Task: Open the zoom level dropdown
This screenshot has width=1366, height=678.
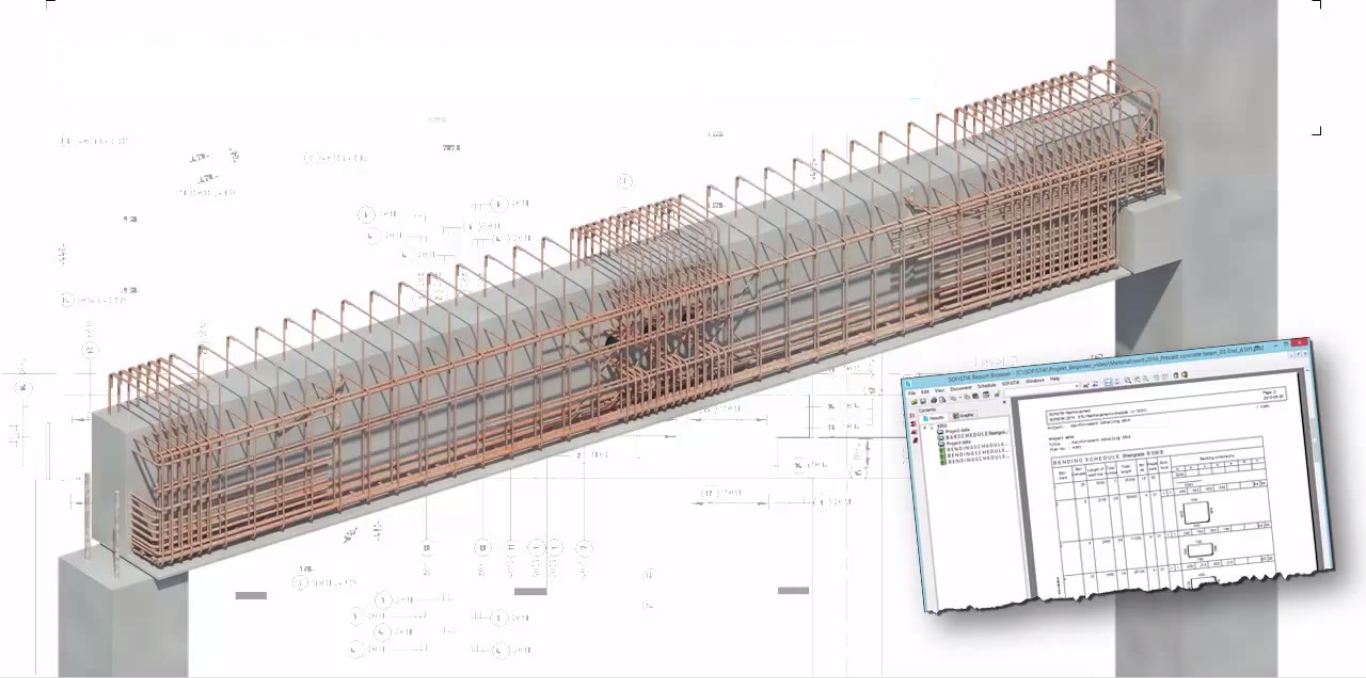Action: tap(1076, 385)
